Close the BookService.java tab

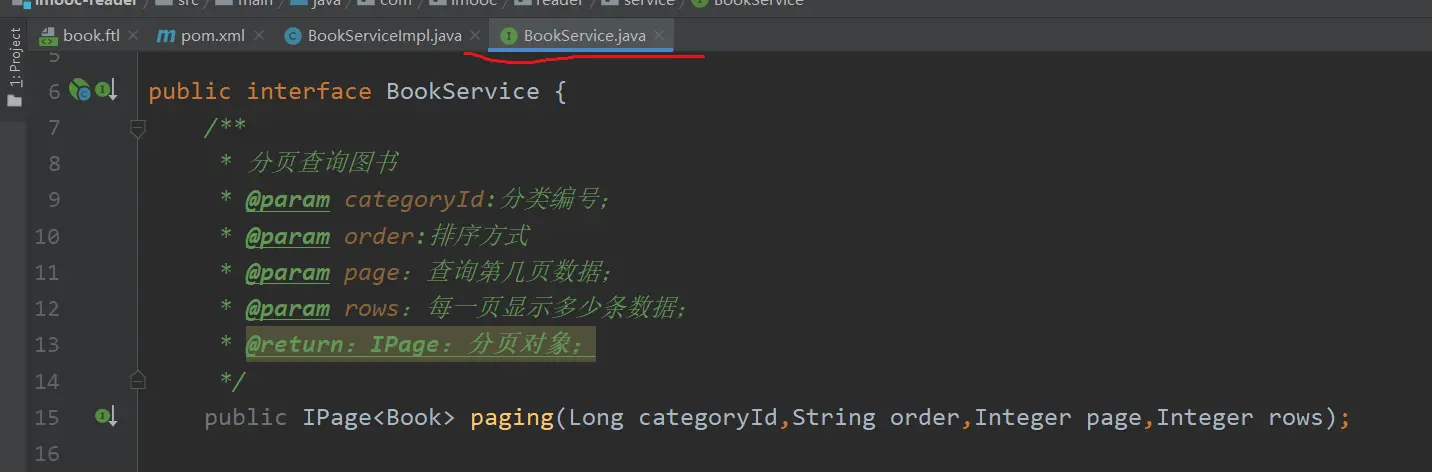click(x=659, y=35)
